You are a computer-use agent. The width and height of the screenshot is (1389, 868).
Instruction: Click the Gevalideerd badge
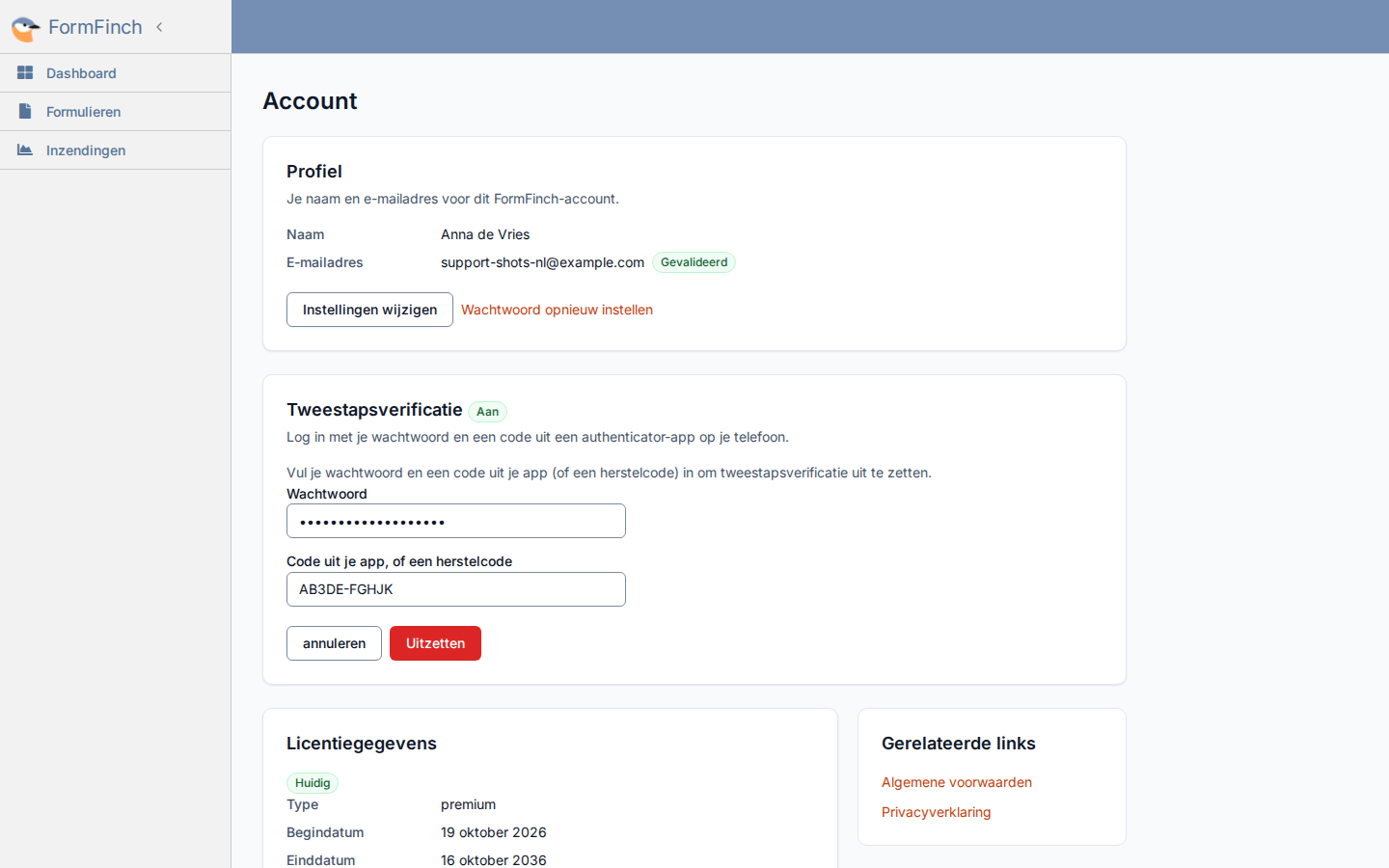point(694,262)
